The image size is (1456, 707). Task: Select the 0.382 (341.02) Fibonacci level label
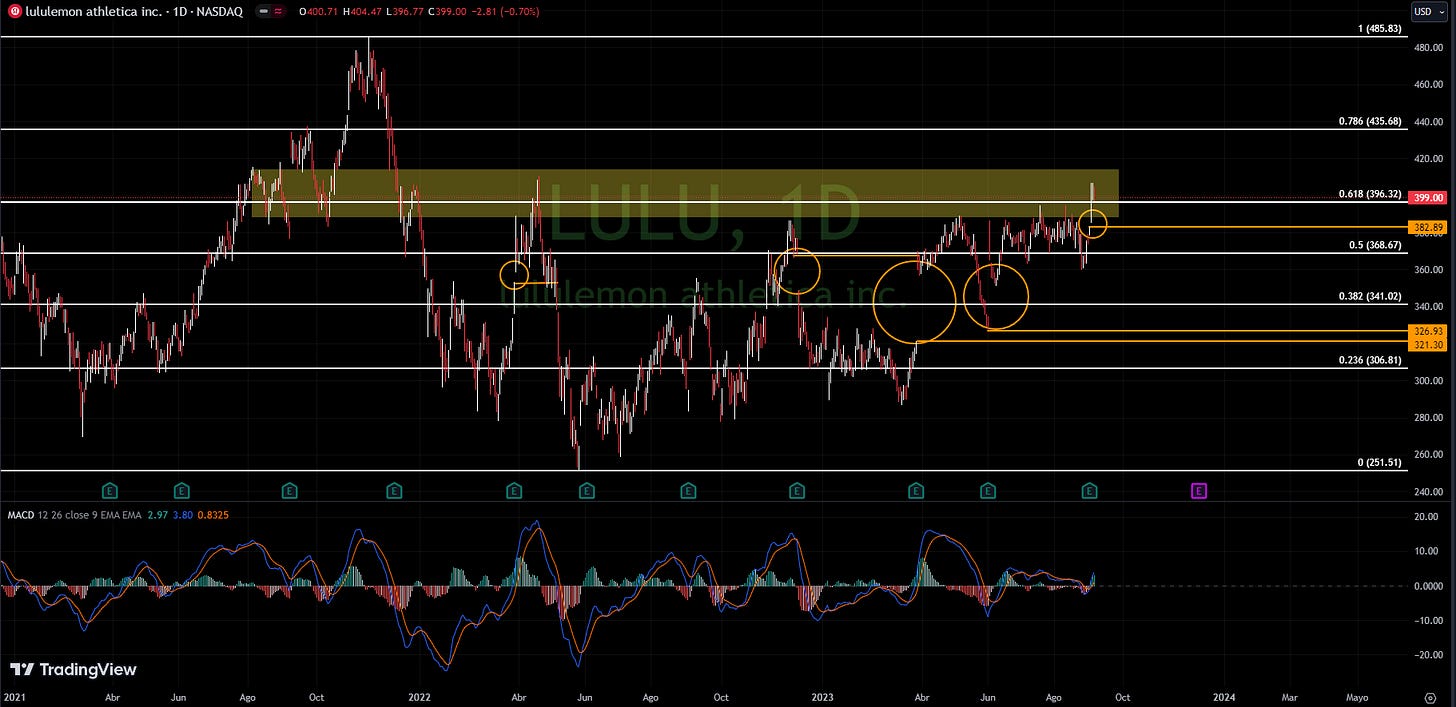coord(1368,297)
